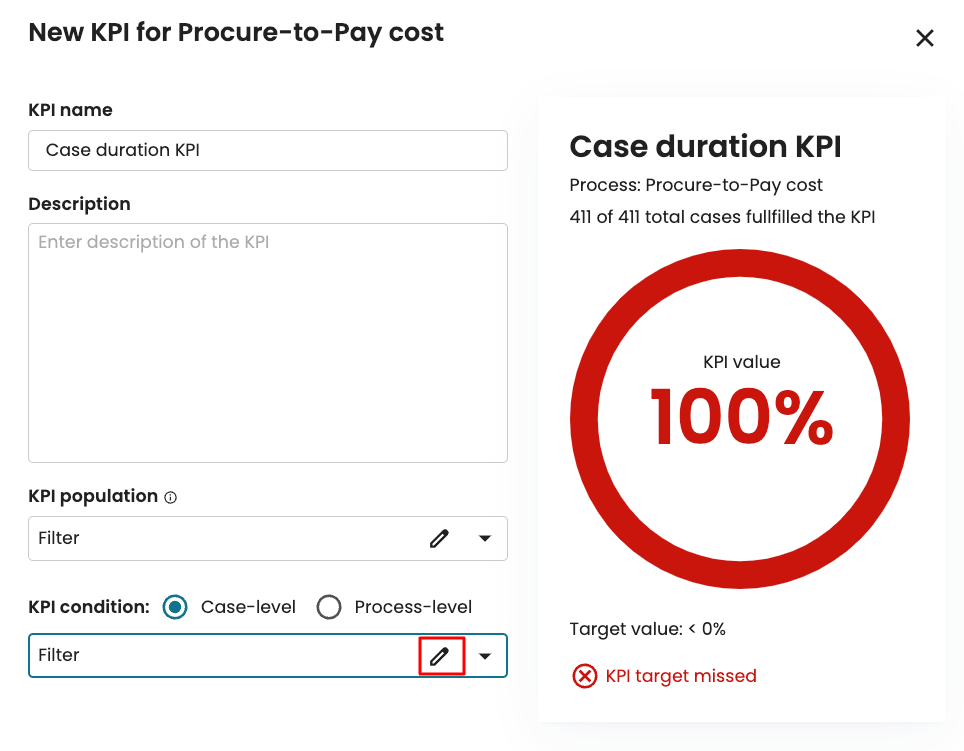The image size is (964, 751).
Task: Click the KPI target missed error icon
Action: [x=584, y=677]
